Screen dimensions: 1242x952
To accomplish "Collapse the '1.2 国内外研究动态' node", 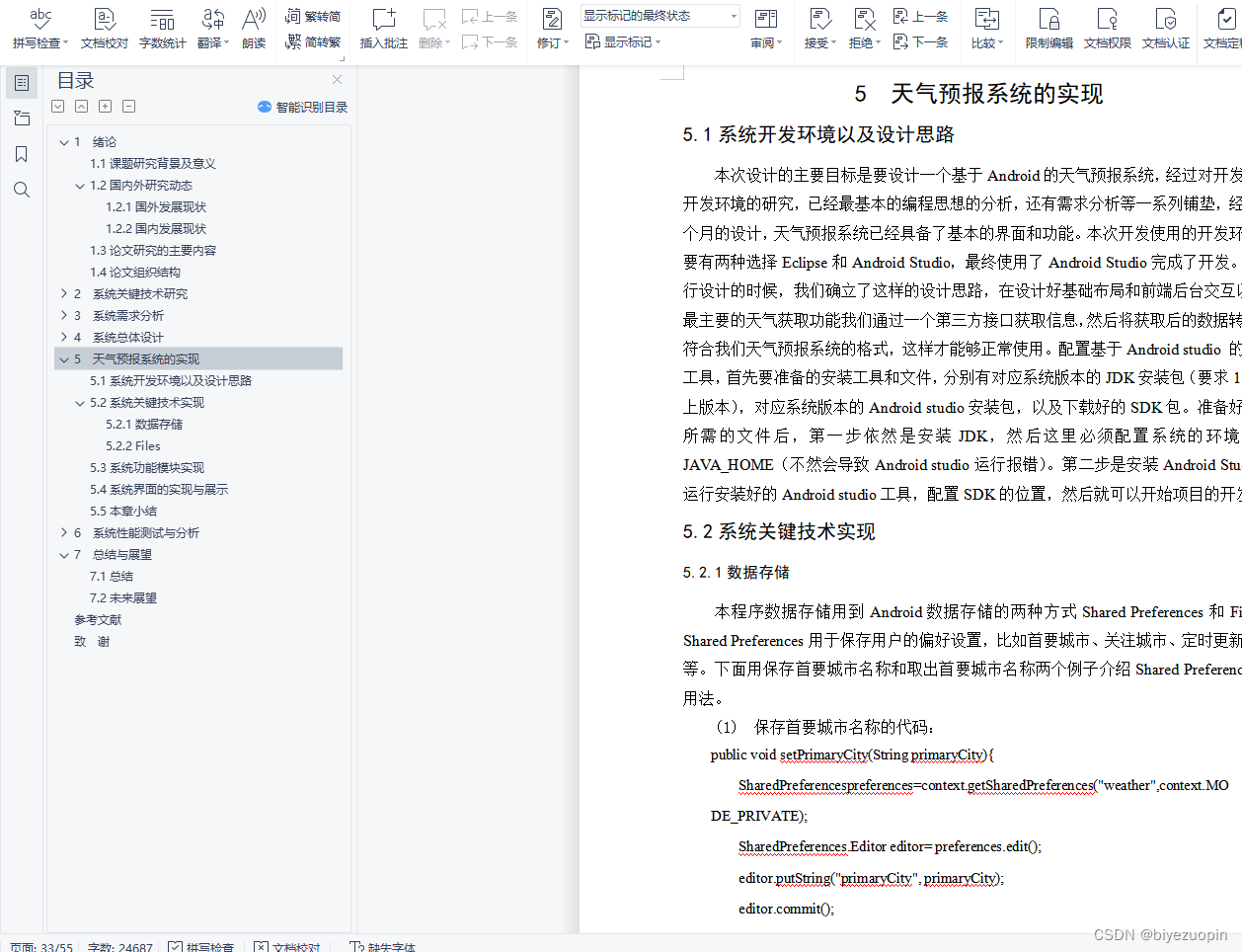I will tap(80, 186).
